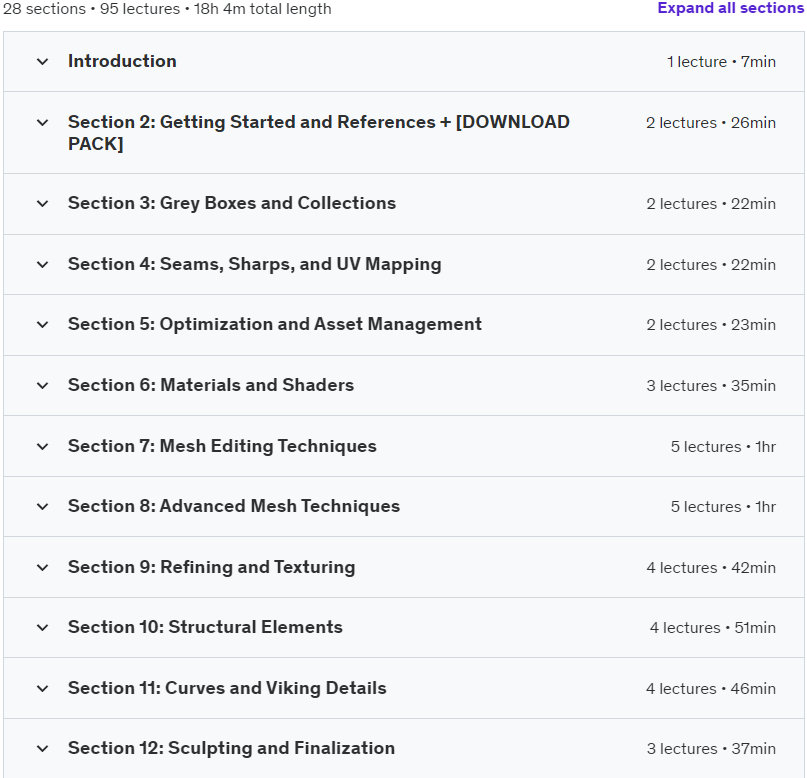Viewport: 807px width, 778px height.
Task: Open Section 6: Materials and Shaders title
Action: (211, 385)
